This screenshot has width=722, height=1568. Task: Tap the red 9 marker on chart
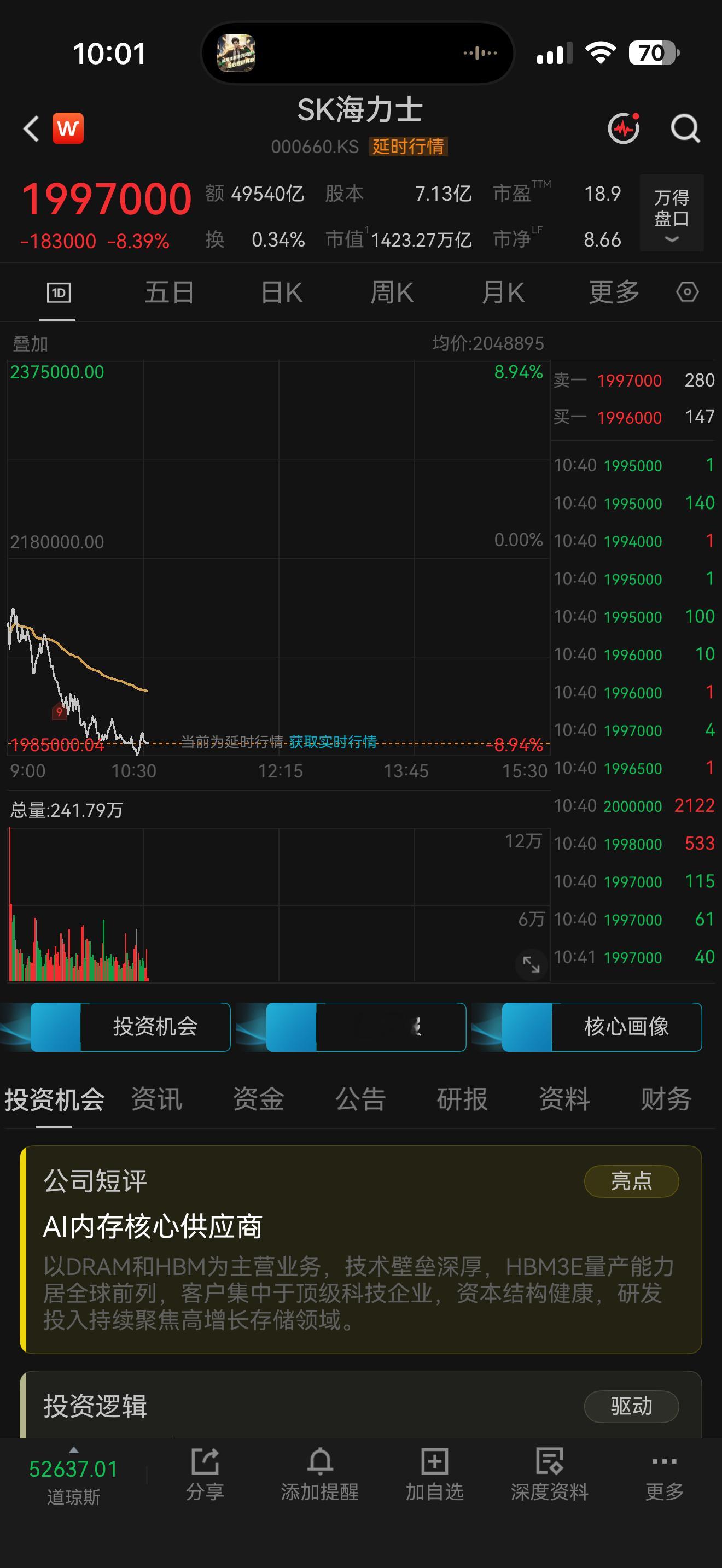point(59,711)
